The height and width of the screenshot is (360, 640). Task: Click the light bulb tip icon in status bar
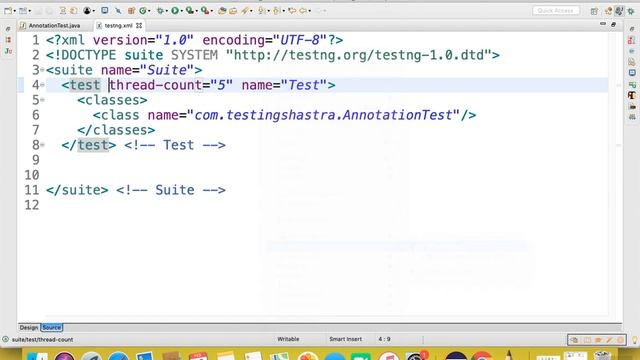635,340
